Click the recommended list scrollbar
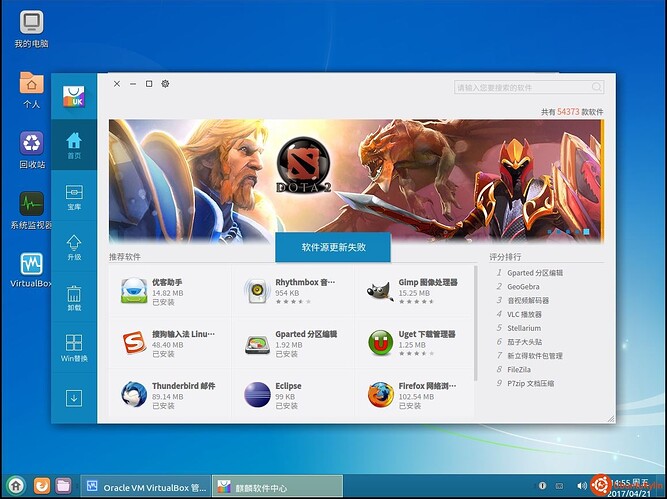The height and width of the screenshot is (499, 667). [x=475, y=323]
